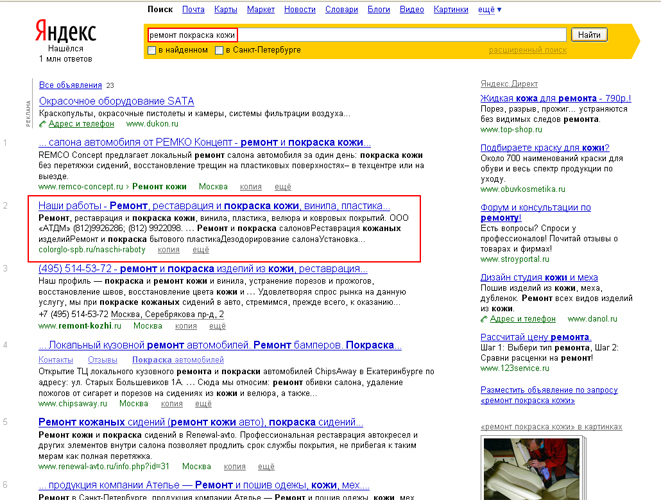The width and height of the screenshot is (661, 500).
Task: Click the www.123service.ru ad URL
Action: [x=515, y=368]
